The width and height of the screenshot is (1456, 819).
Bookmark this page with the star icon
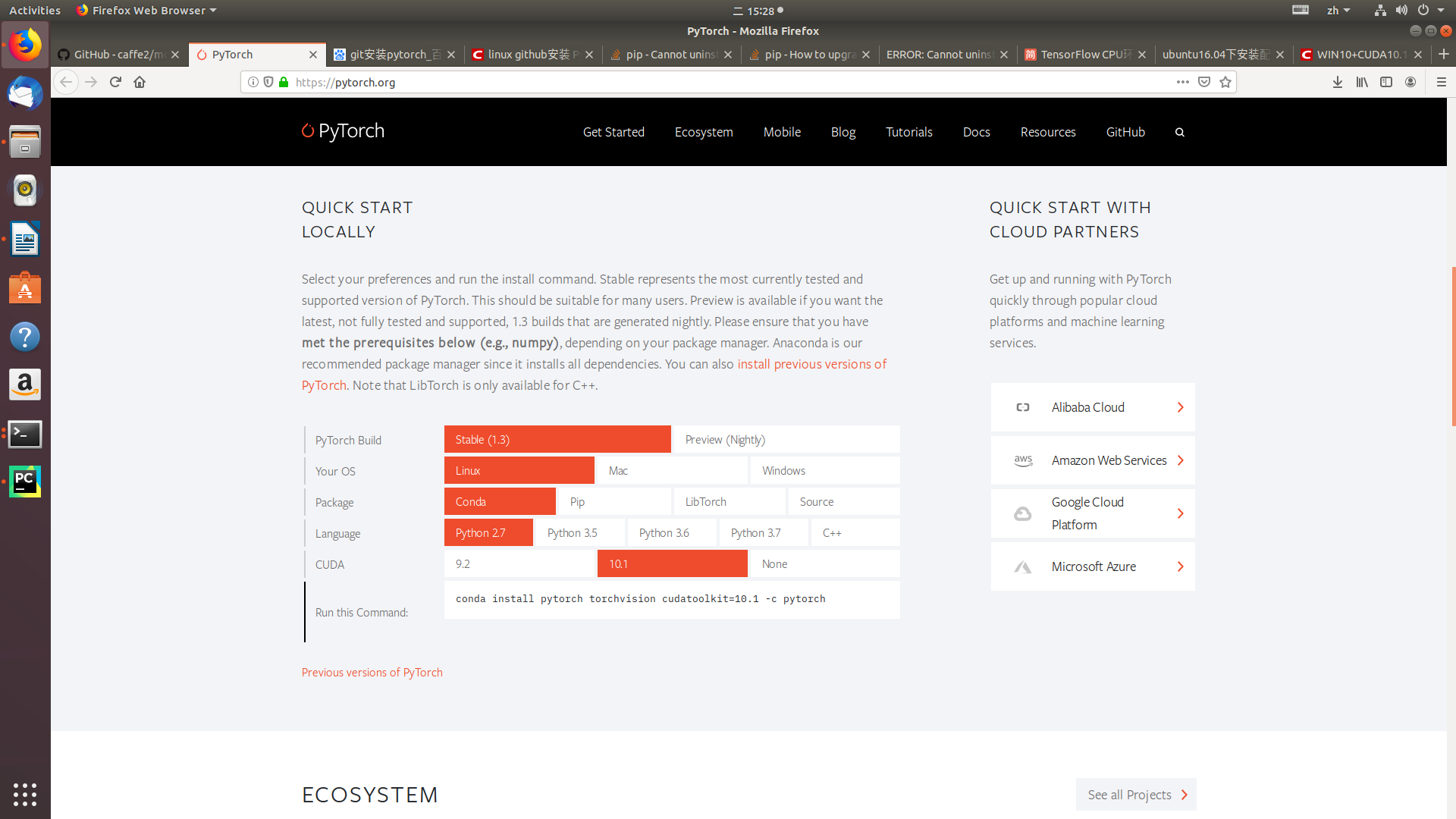pos(1225,82)
